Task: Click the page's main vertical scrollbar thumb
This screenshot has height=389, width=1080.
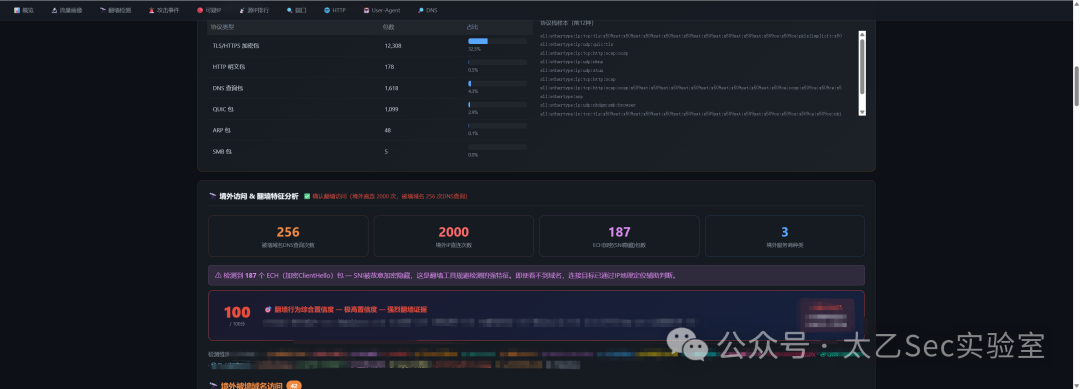Action: [1077, 86]
